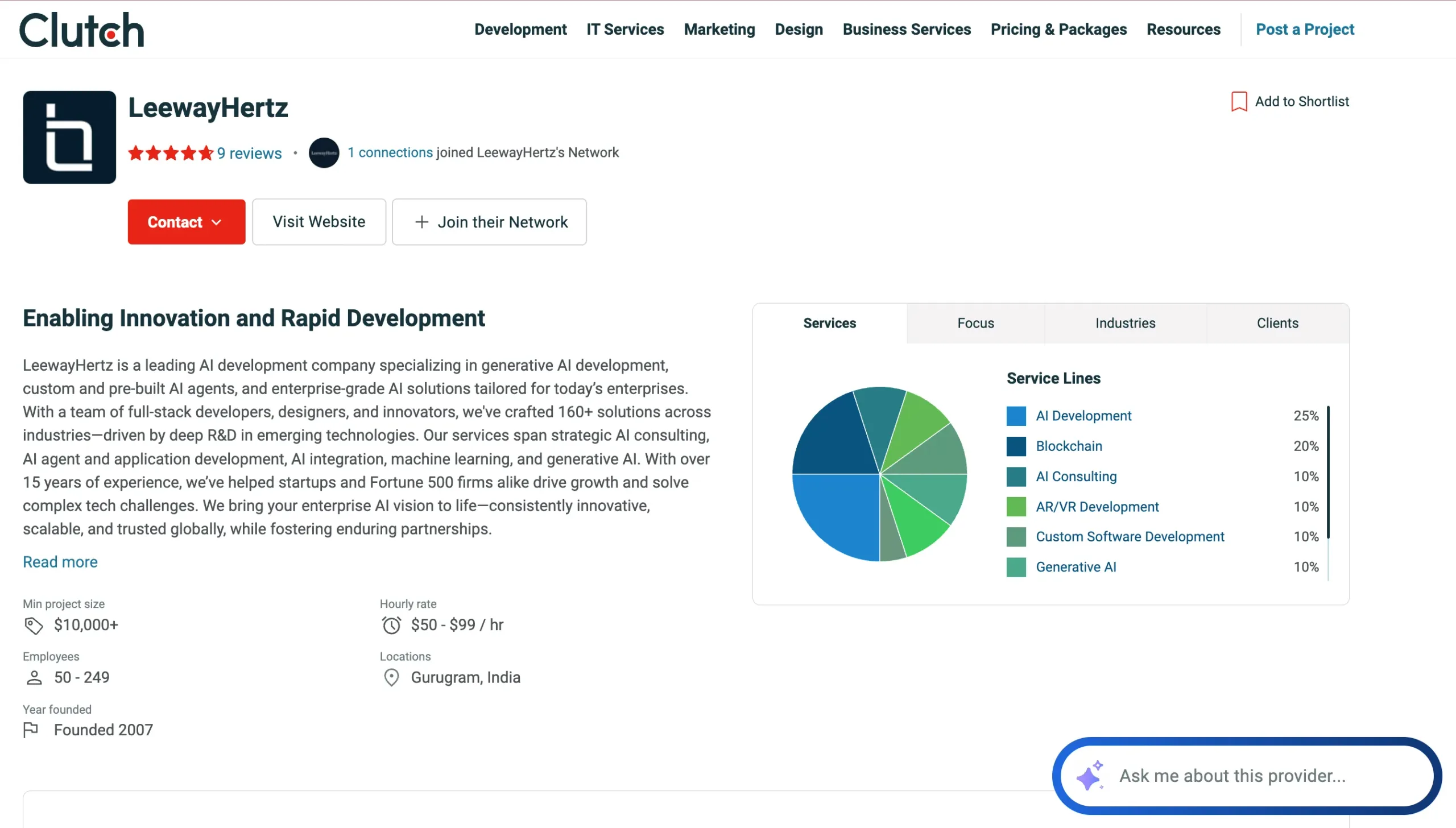Click the clock icon beside hourly rate
Screen dimensions: 1456x828
pyautogui.click(x=391, y=624)
